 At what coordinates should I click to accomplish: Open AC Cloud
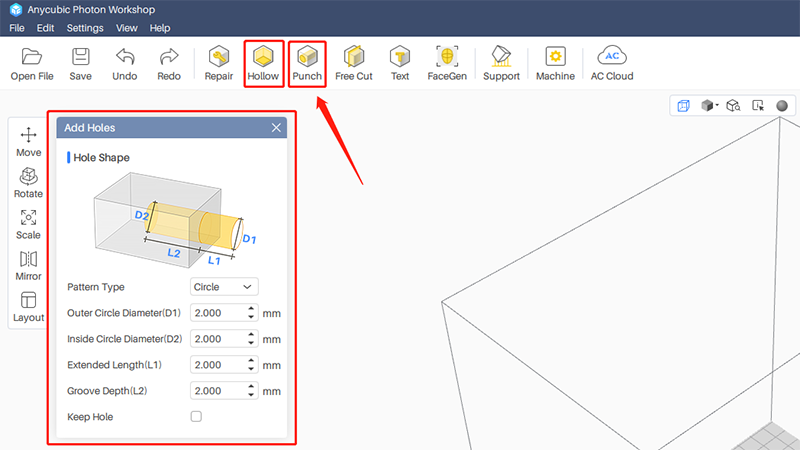point(612,64)
